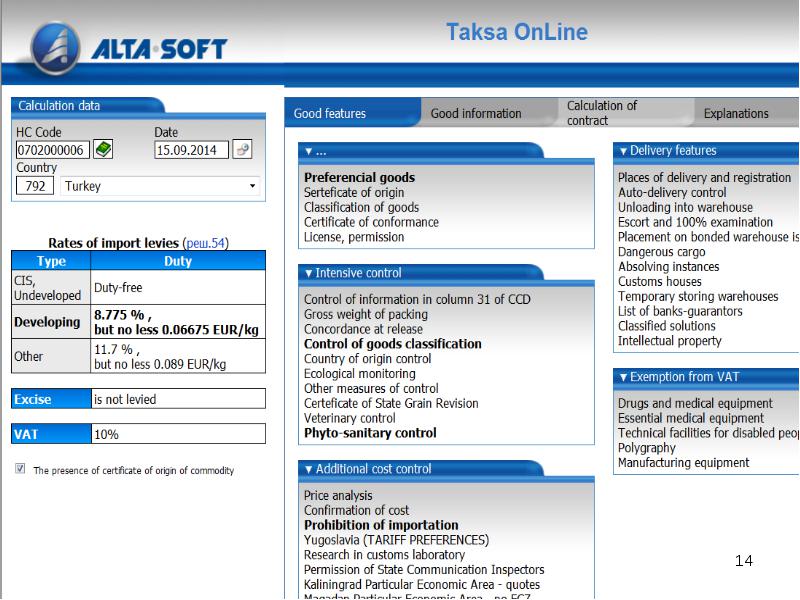Image resolution: width=800 pixels, height=600 pixels.
Task: Open Preferencial goods
Action: [x=360, y=178]
